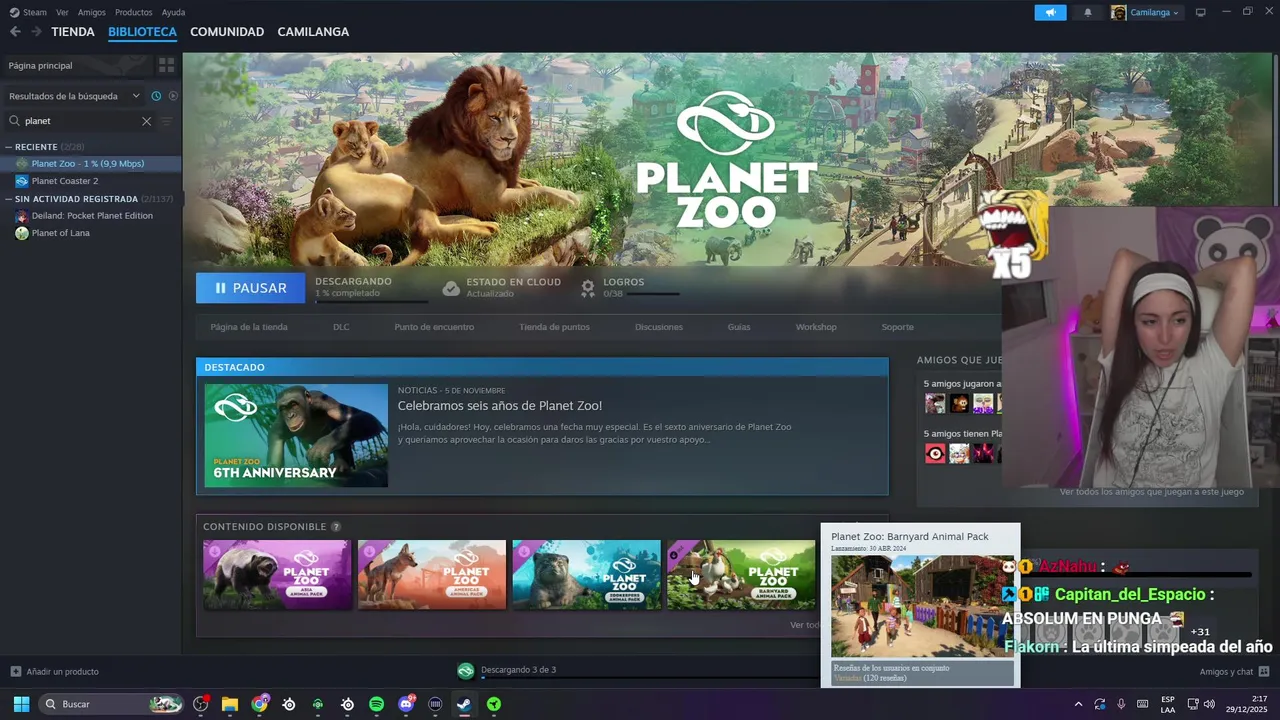Open the Productos menu
Screen dimensions: 1280x720
[x=134, y=12]
